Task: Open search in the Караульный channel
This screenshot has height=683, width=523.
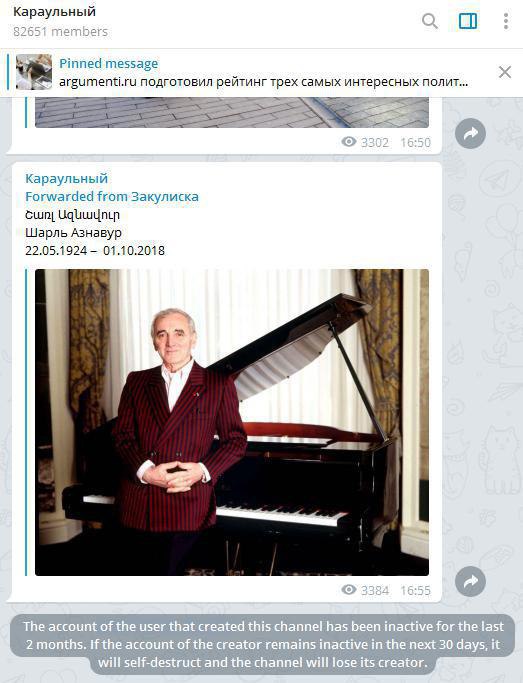Action: pos(430,20)
